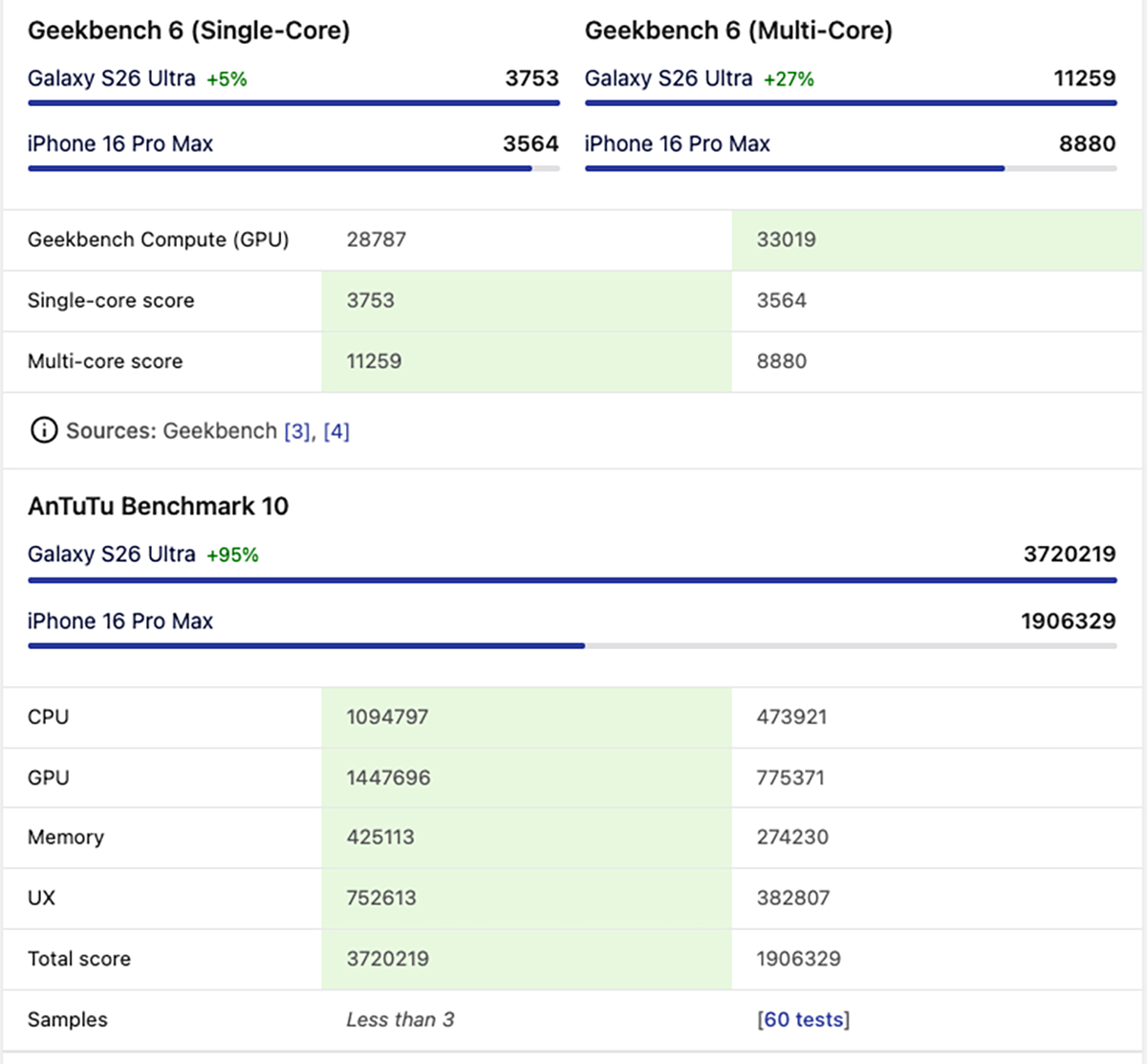
Task: Select Galaxy S26 Ultra under Single-Core heading
Action: click(111, 78)
